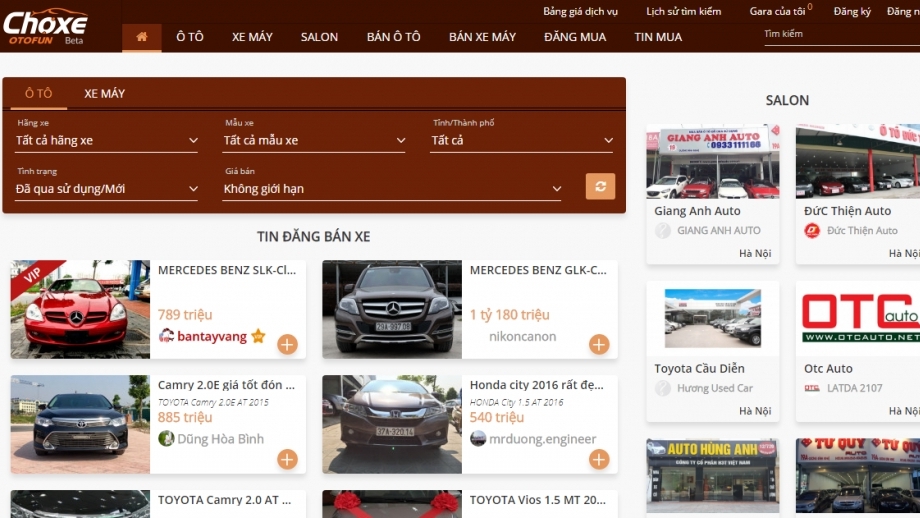Click seller name Dũng Hòa Bình
This screenshot has height=518, width=920.
click(x=221, y=439)
